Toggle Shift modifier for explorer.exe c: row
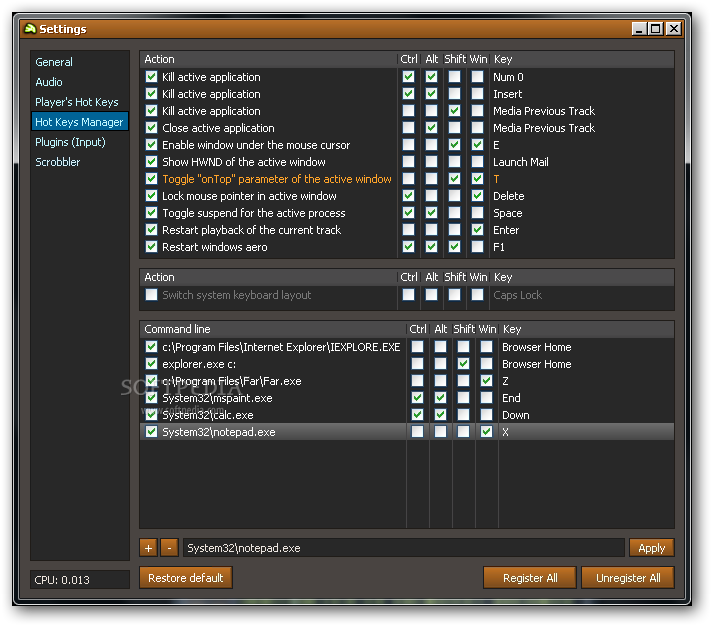The image size is (712, 626). tap(463, 364)
